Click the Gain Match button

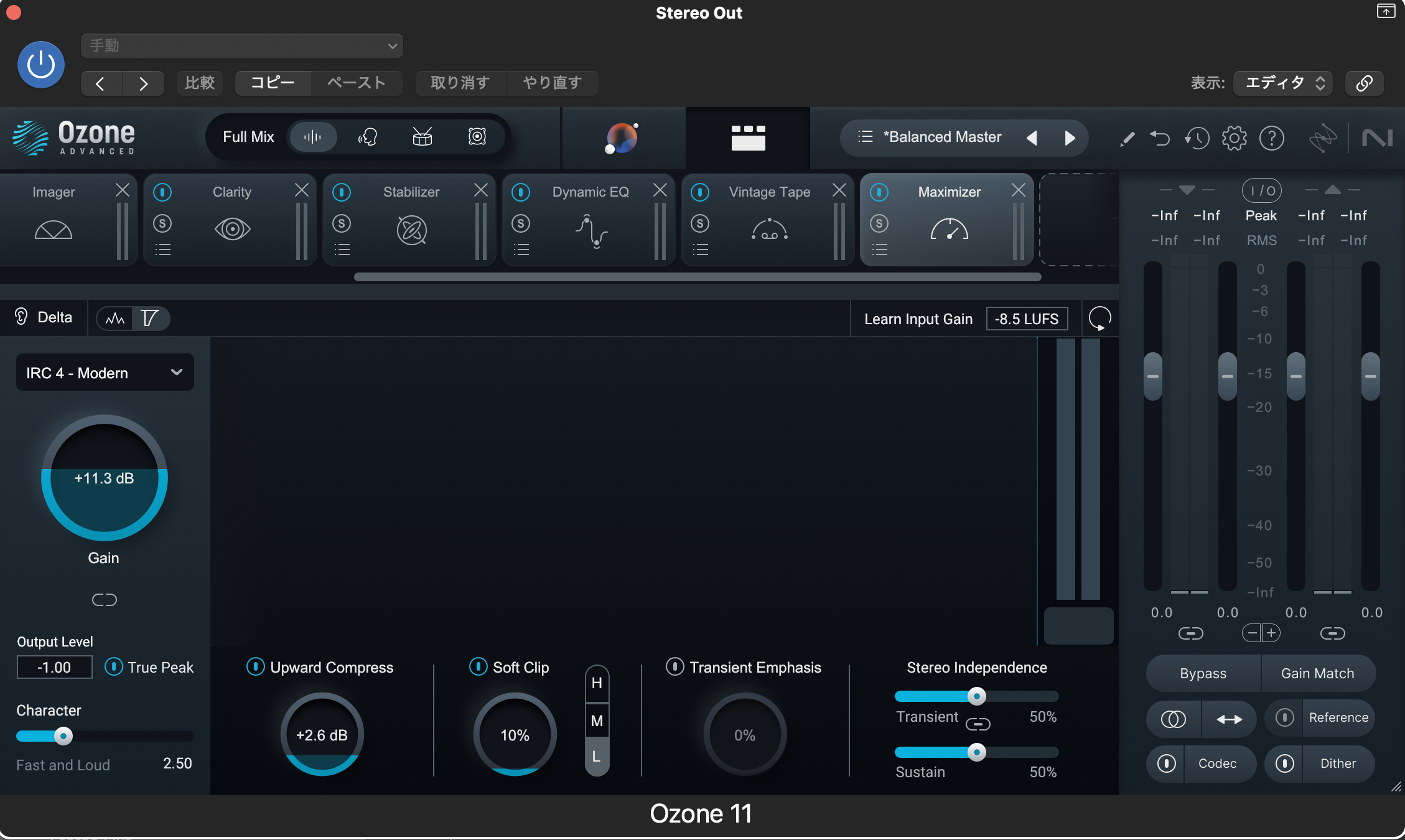pos(1318,673)
